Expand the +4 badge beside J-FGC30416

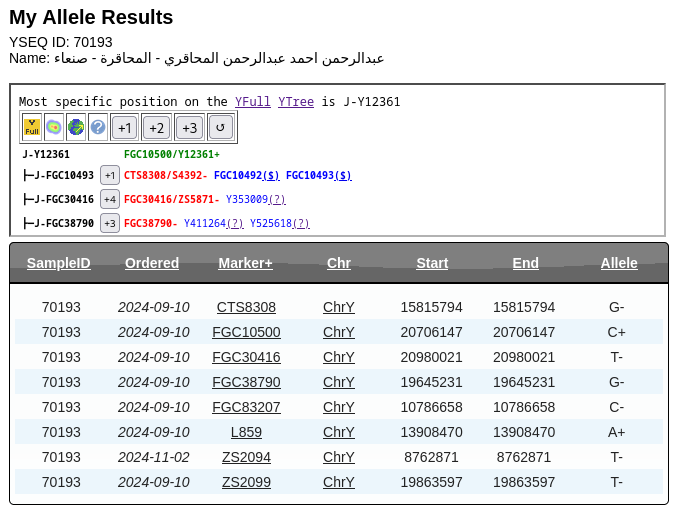[x=110, y=199]
